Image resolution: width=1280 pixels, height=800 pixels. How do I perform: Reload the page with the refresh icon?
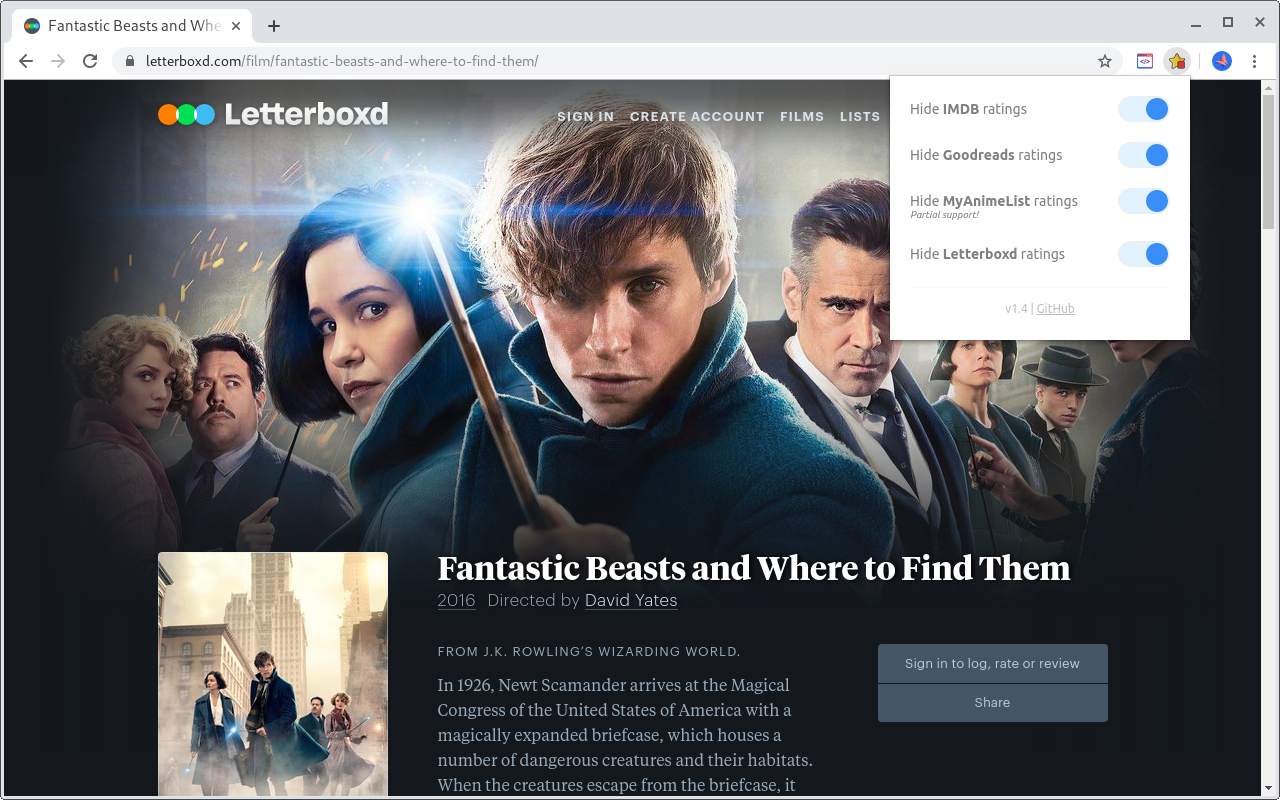(90, 61)
